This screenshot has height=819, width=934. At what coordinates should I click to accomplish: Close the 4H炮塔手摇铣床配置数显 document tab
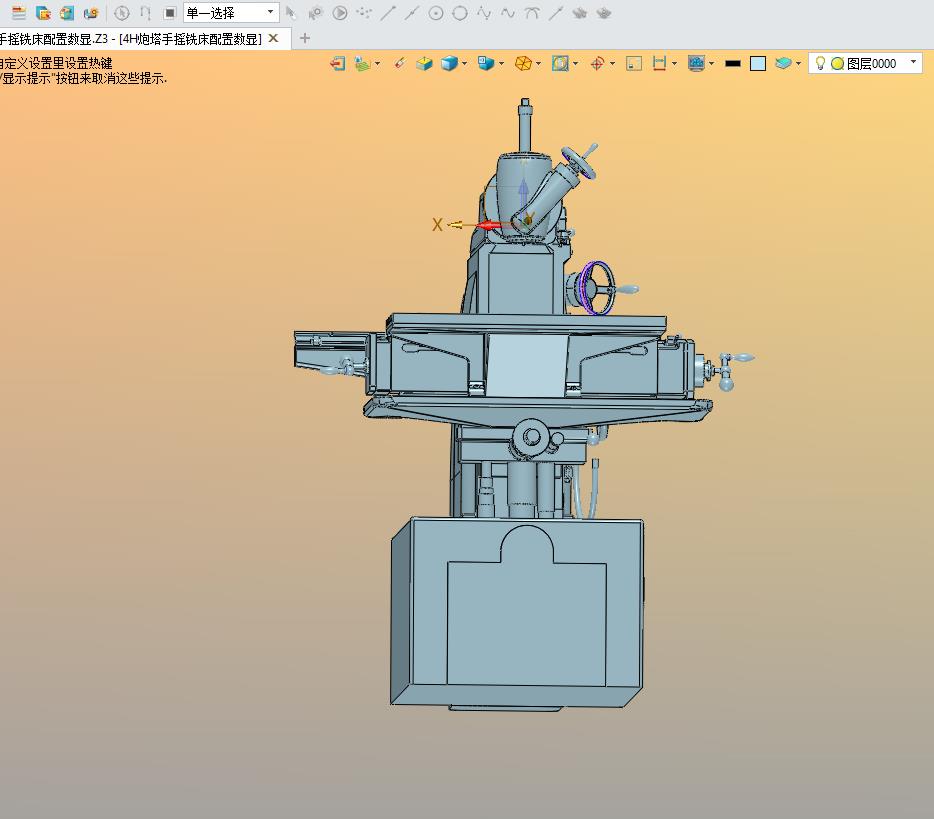[273, 38]
